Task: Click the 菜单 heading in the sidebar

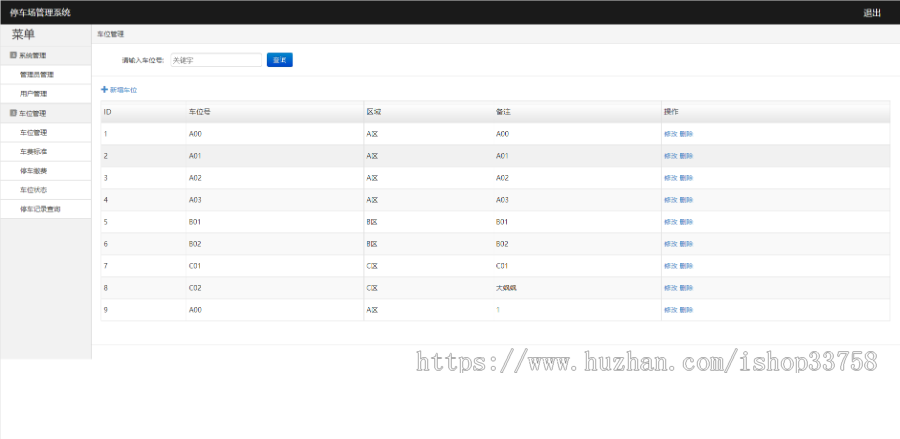Action: (24, 34)
